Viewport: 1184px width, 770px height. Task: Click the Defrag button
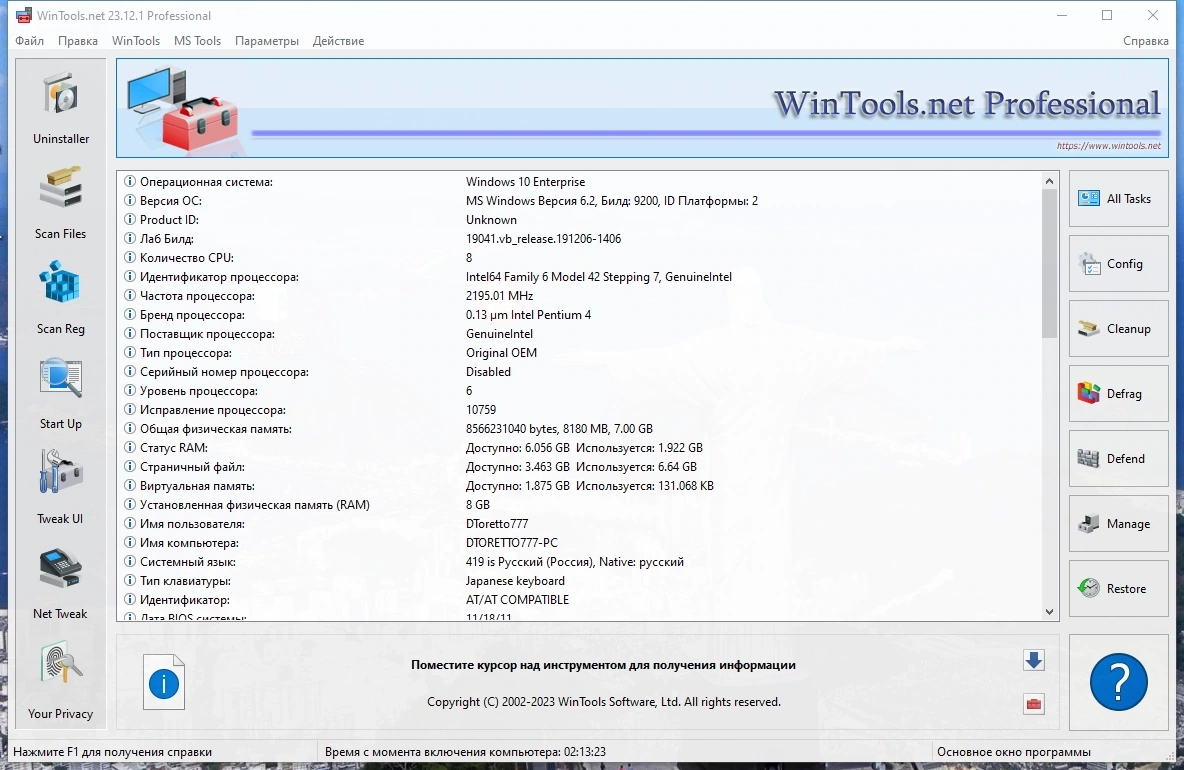point(1118,393)
